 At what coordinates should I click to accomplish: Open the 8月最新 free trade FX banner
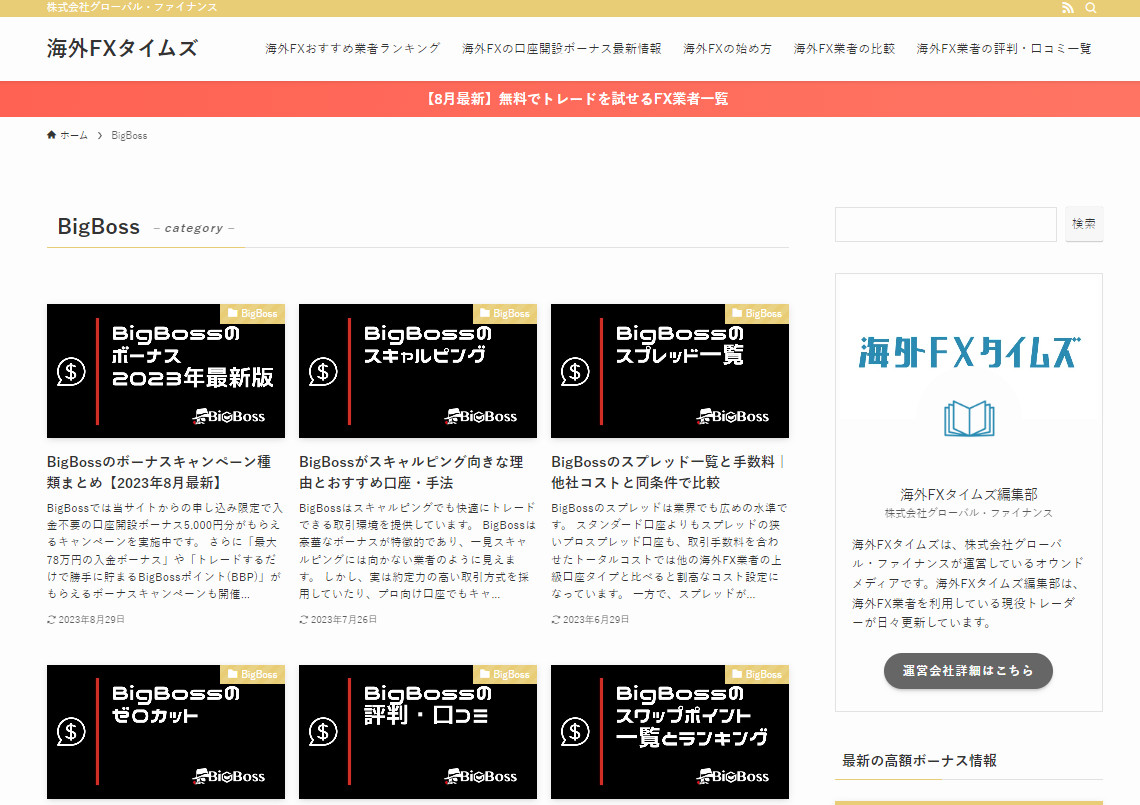click(x=570, y=99)
